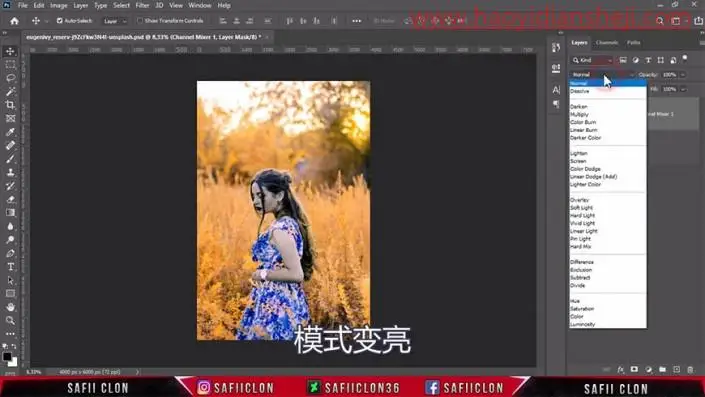Delete layer with the trash icon

(x=691, y=370)
